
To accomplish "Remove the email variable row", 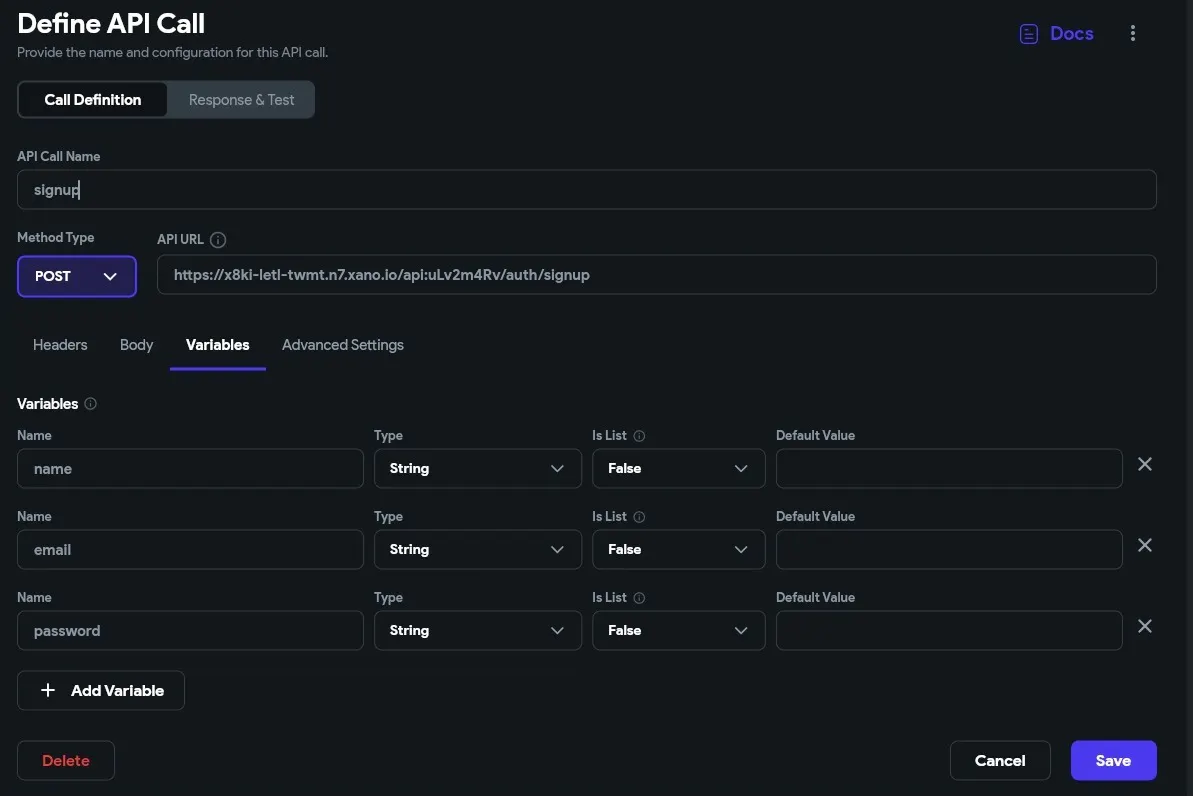I will tap(1146, 545).
